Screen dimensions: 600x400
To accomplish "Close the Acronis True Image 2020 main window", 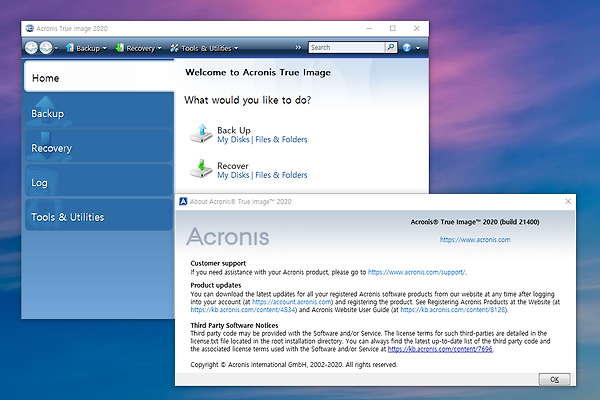I will coord(417,28).
